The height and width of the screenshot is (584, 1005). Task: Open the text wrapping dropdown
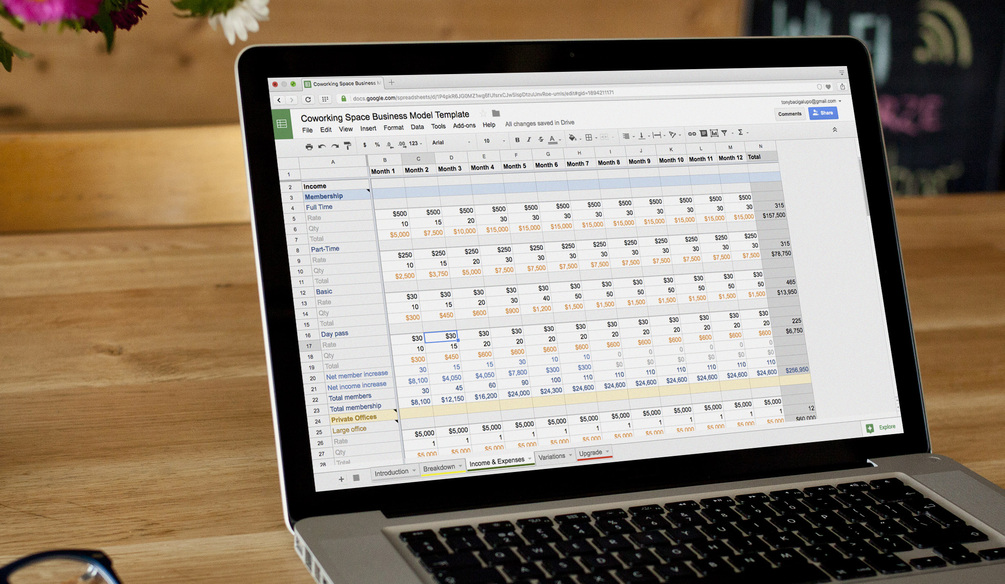click(x=658, y=135)
